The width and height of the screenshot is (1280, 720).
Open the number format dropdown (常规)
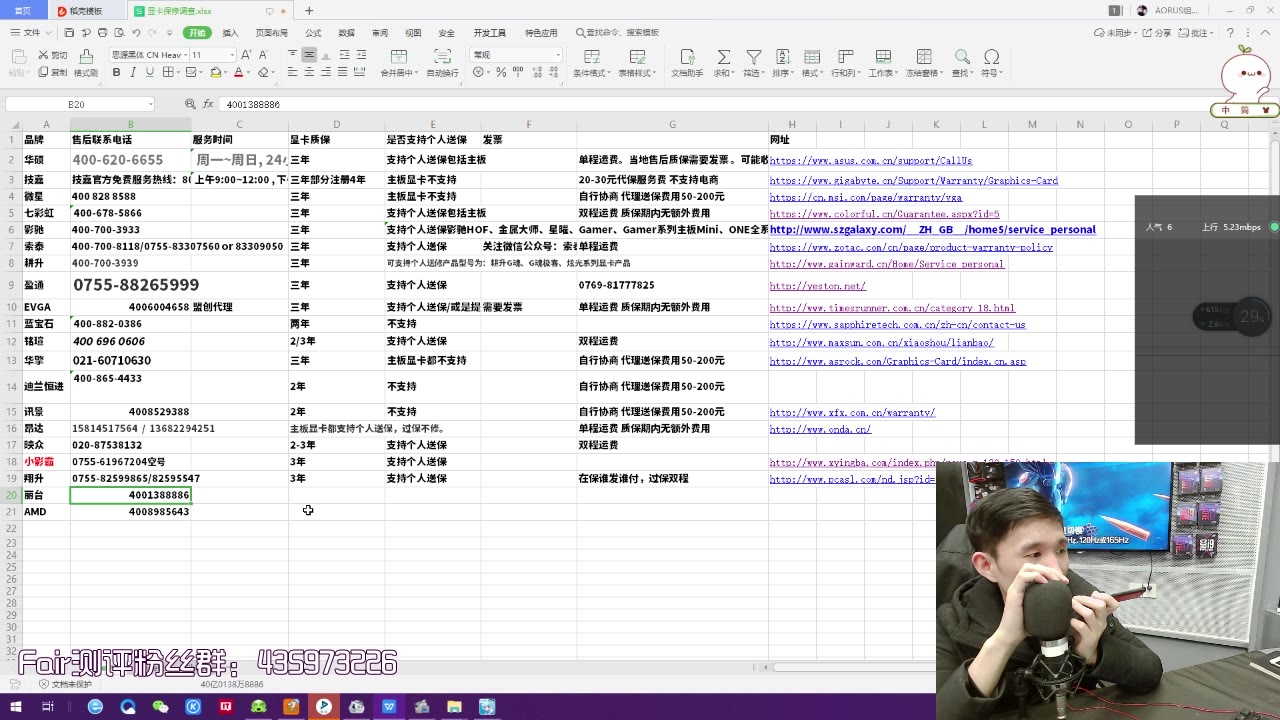click(x=557, y=55)
